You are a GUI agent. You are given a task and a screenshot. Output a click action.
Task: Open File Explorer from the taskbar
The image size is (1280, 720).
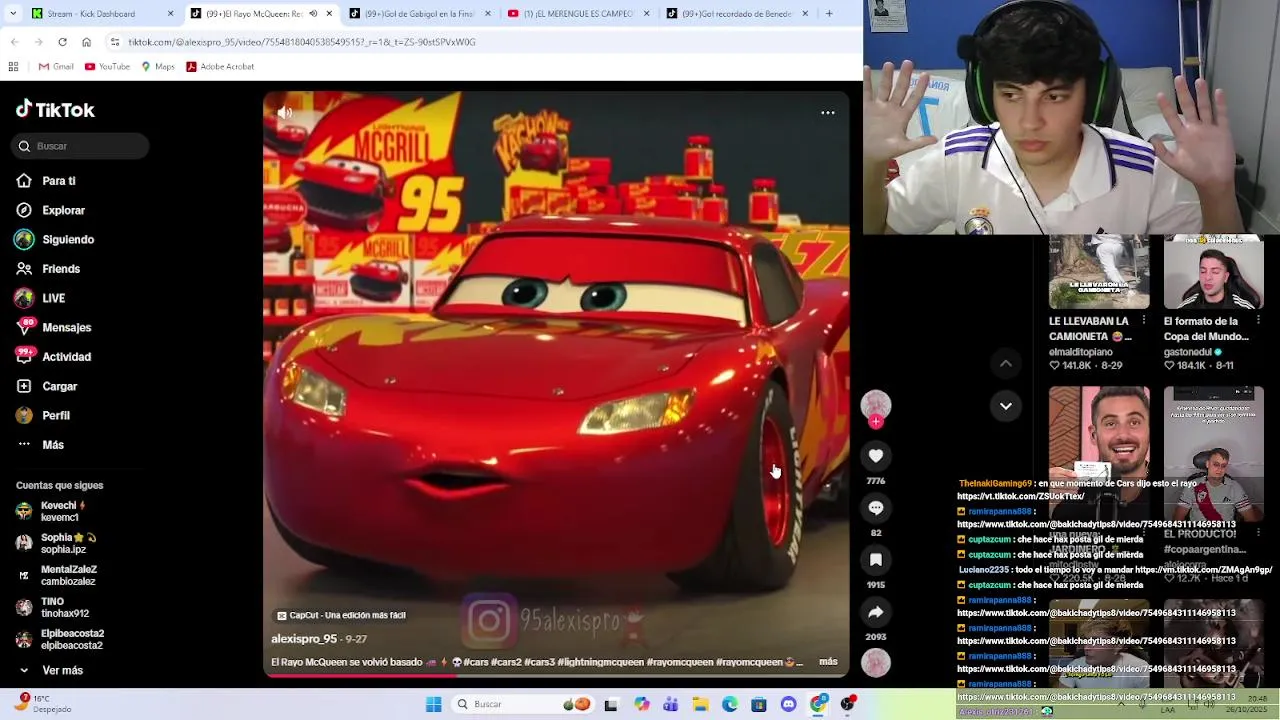pos(700,704)
